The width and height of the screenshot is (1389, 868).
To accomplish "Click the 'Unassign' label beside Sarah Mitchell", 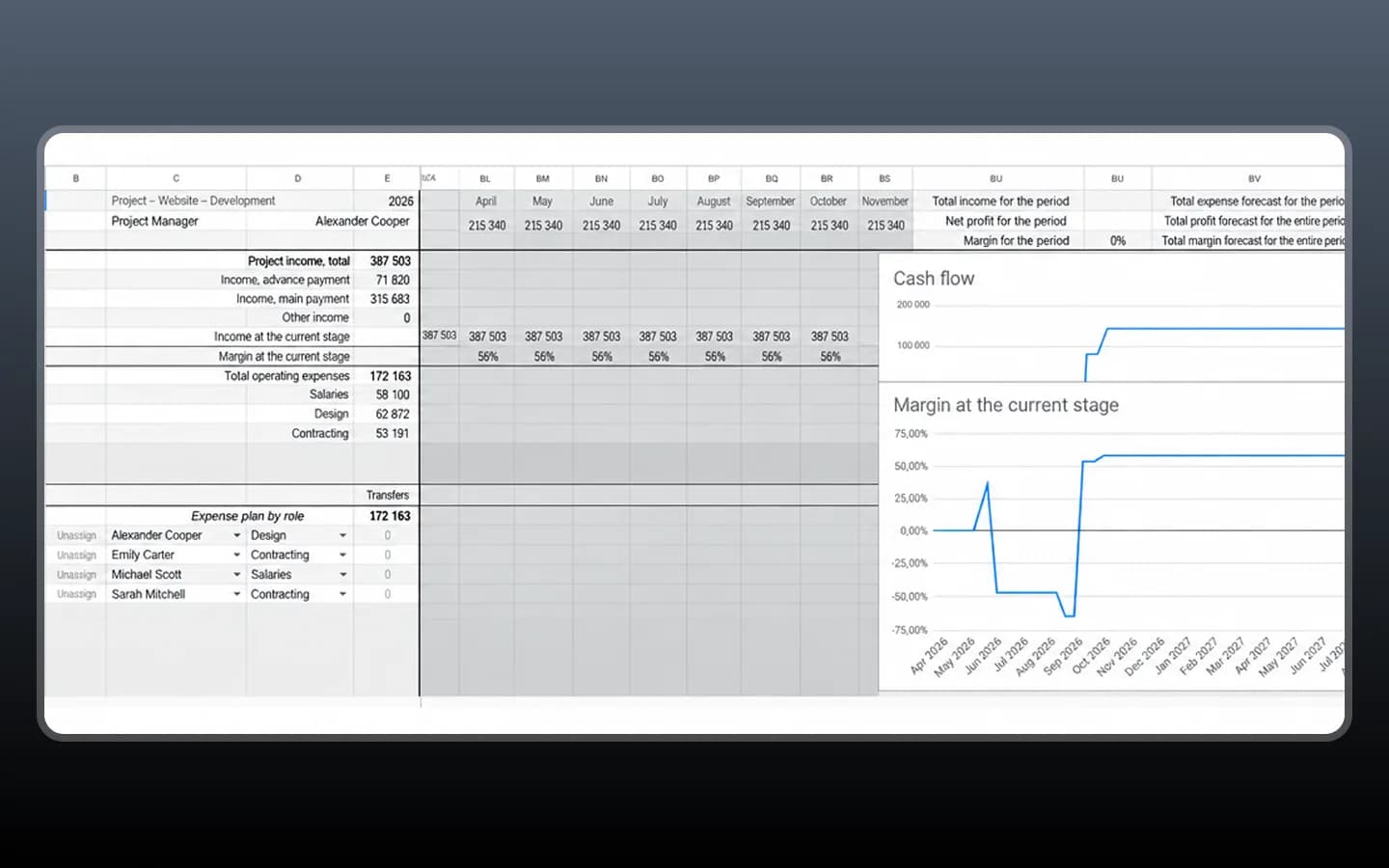I will coord(76,594).
